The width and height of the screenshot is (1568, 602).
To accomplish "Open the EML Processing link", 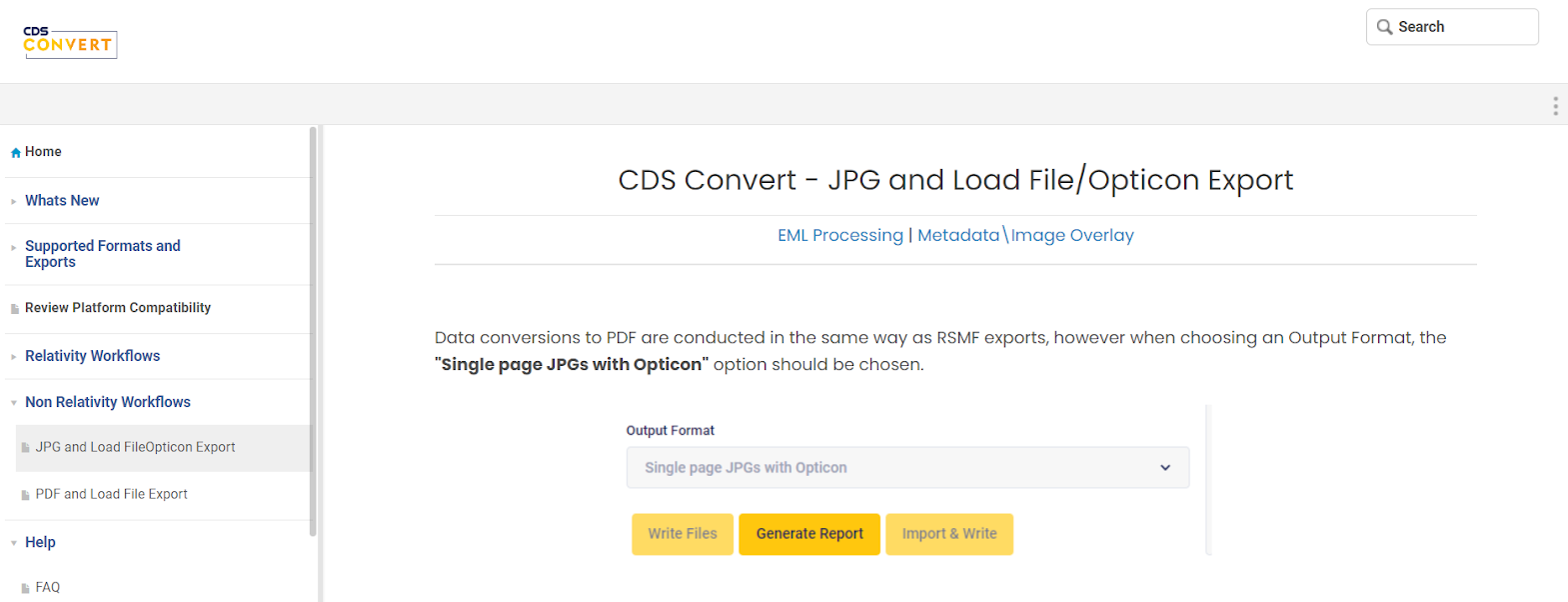I will pos(840,235).
